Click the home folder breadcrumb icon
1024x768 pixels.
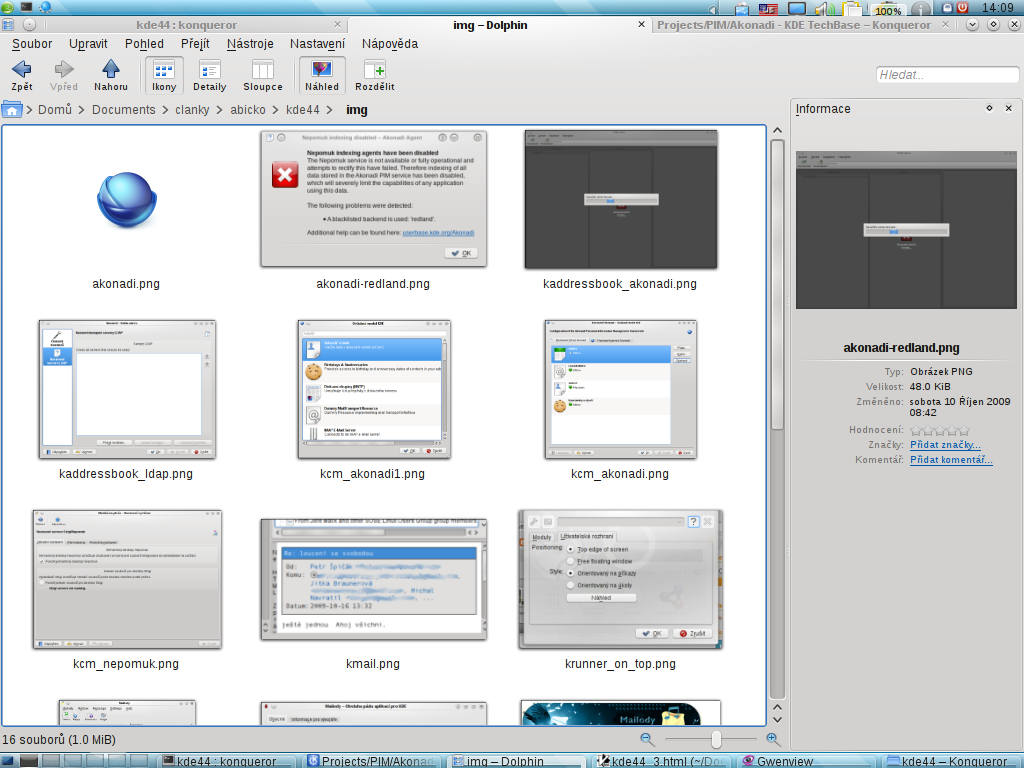(12, 110)
